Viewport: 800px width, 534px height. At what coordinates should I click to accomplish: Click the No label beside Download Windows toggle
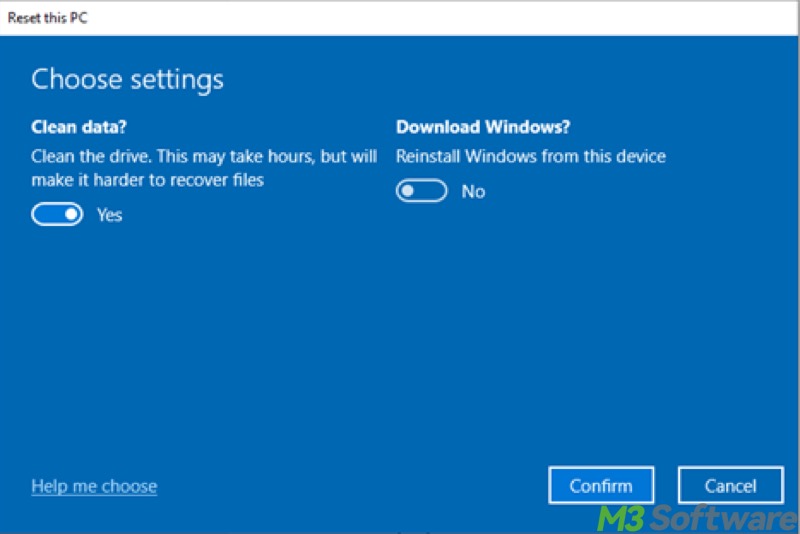[473, 191]
